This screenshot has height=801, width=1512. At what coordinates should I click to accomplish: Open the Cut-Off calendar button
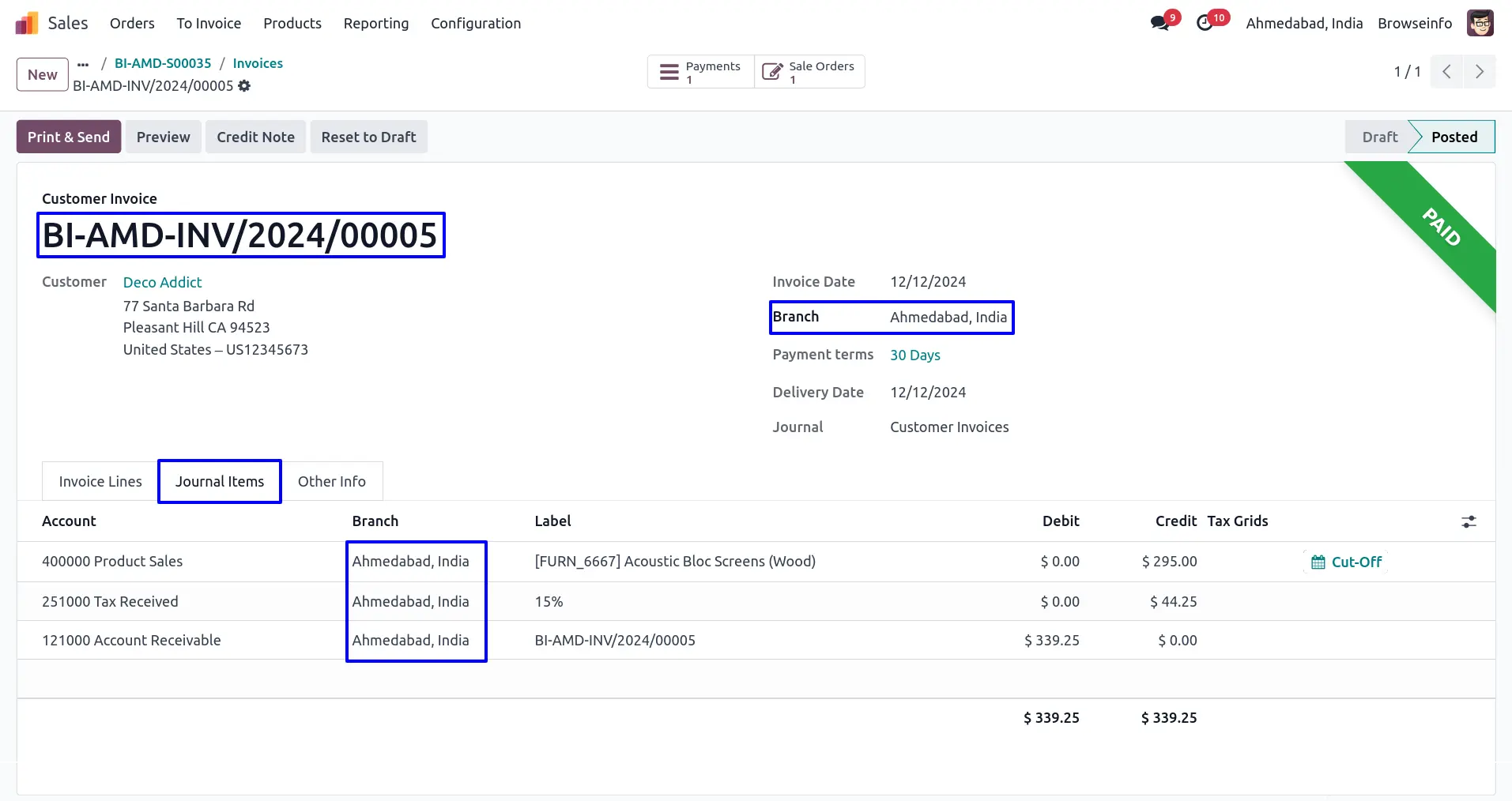pos(1346,562)
